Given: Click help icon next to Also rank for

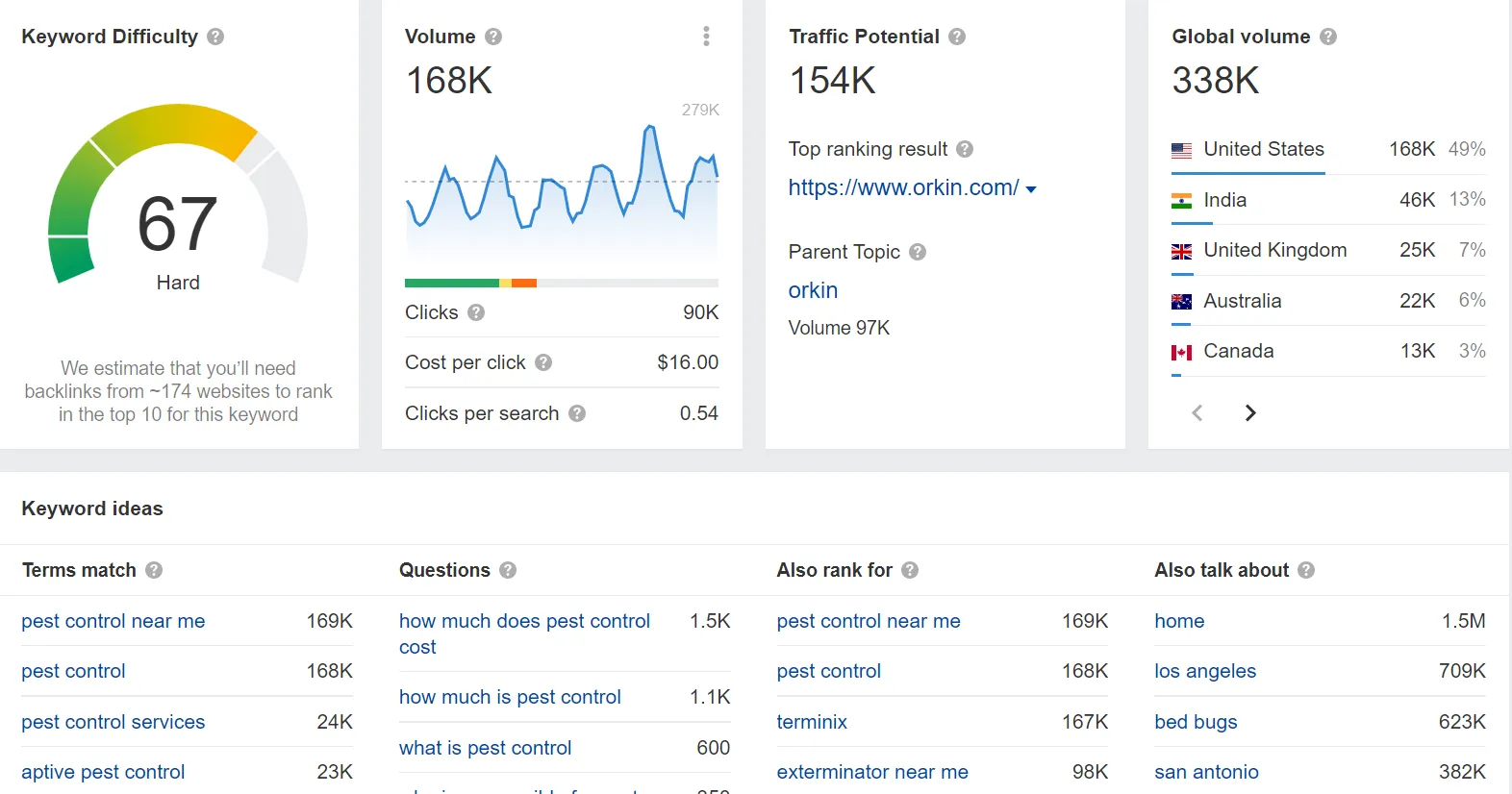Looking at the screenshot, I should coord(910,570).
